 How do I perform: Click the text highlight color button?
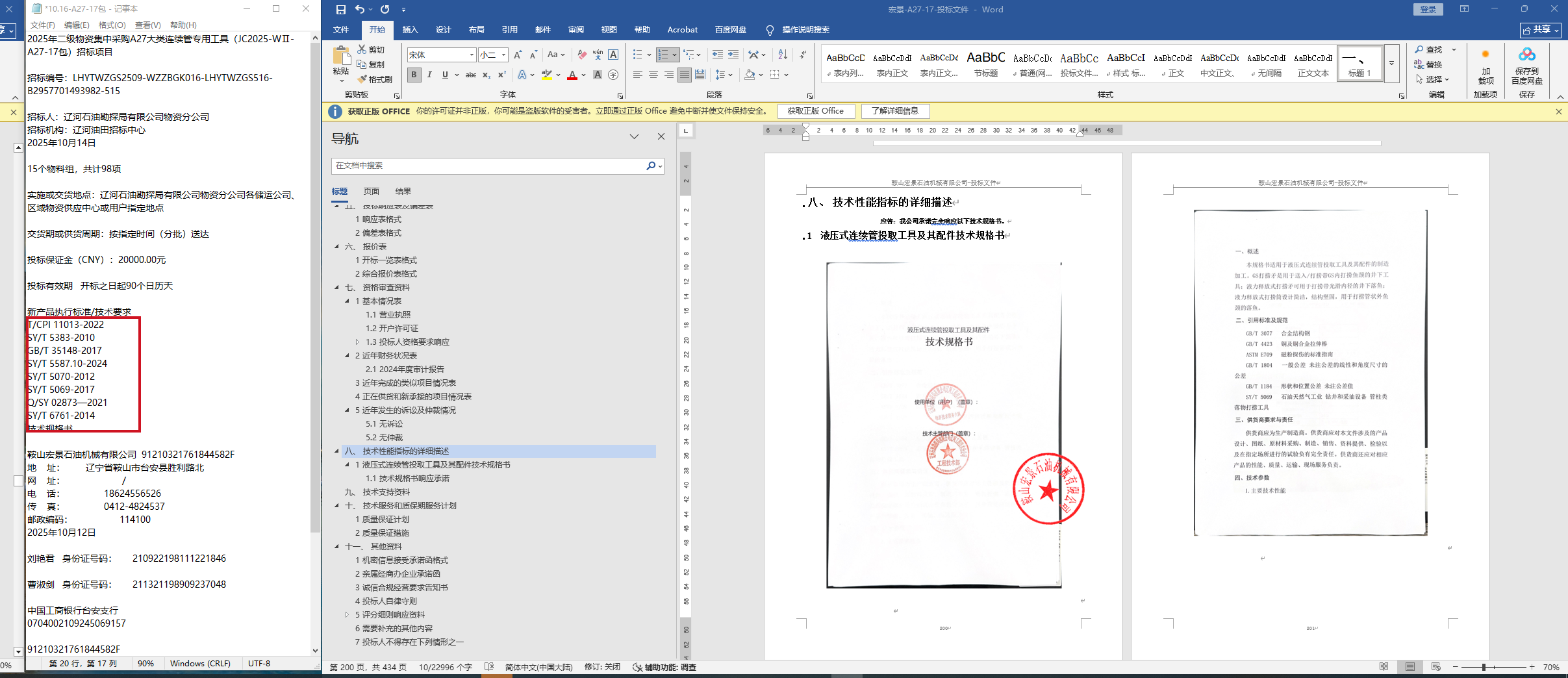[547, 75]
